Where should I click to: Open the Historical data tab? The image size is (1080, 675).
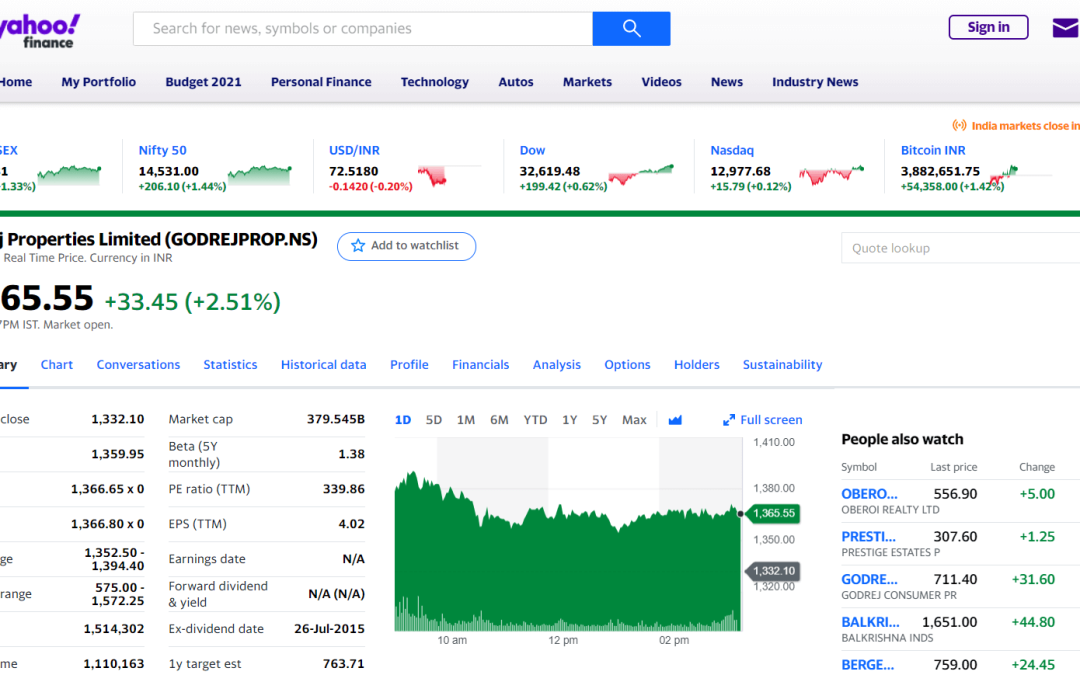324,364
